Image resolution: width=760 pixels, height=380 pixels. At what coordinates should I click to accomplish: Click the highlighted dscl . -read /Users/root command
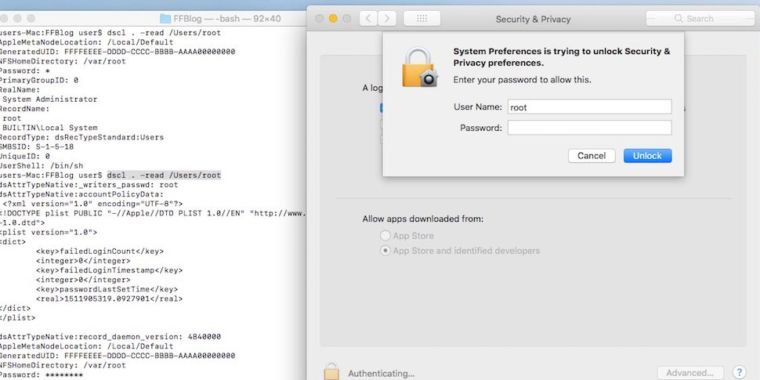click(164, 175)
